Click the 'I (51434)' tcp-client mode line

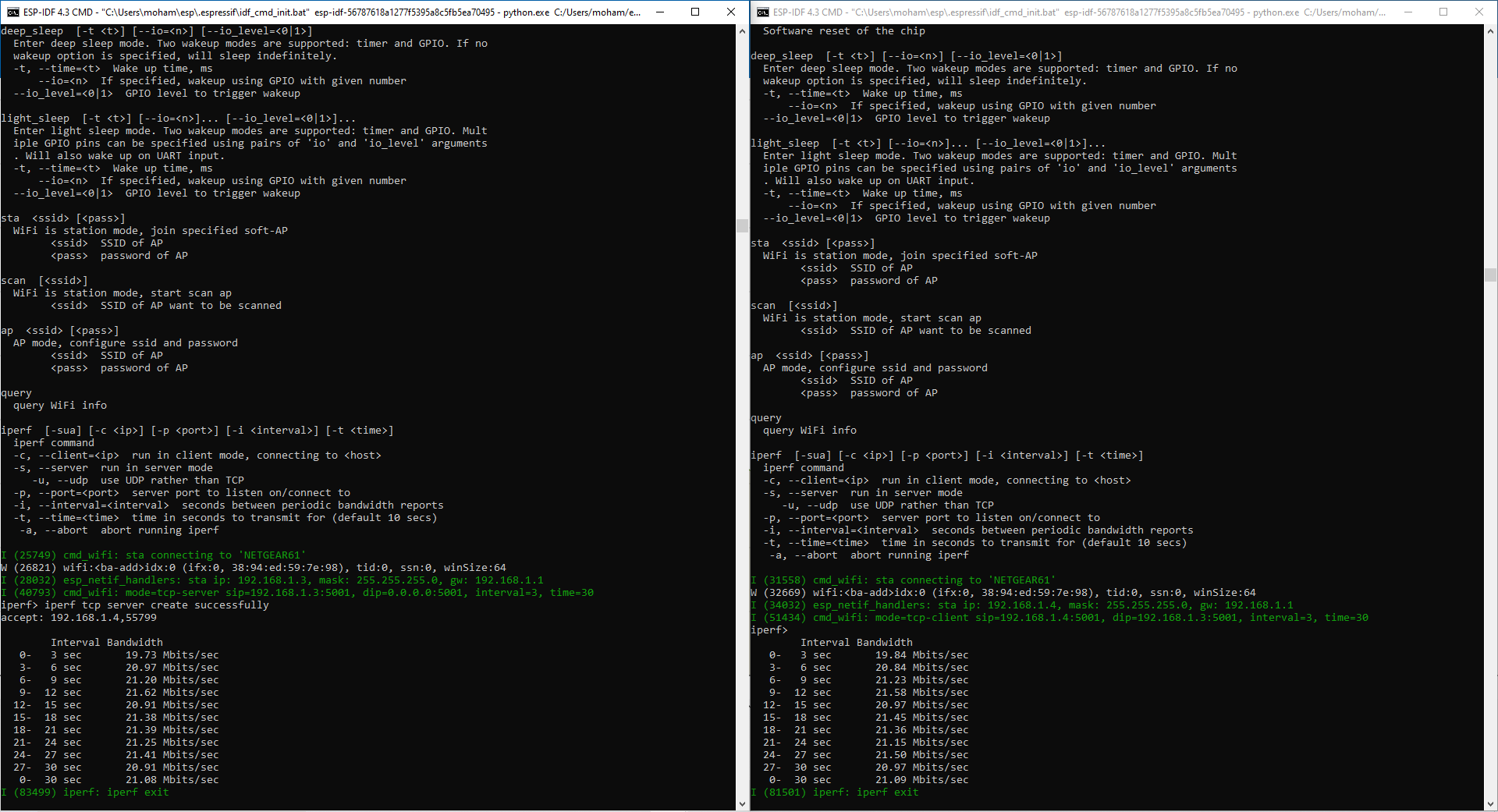pyautogui.click(x=1060, y=618)
